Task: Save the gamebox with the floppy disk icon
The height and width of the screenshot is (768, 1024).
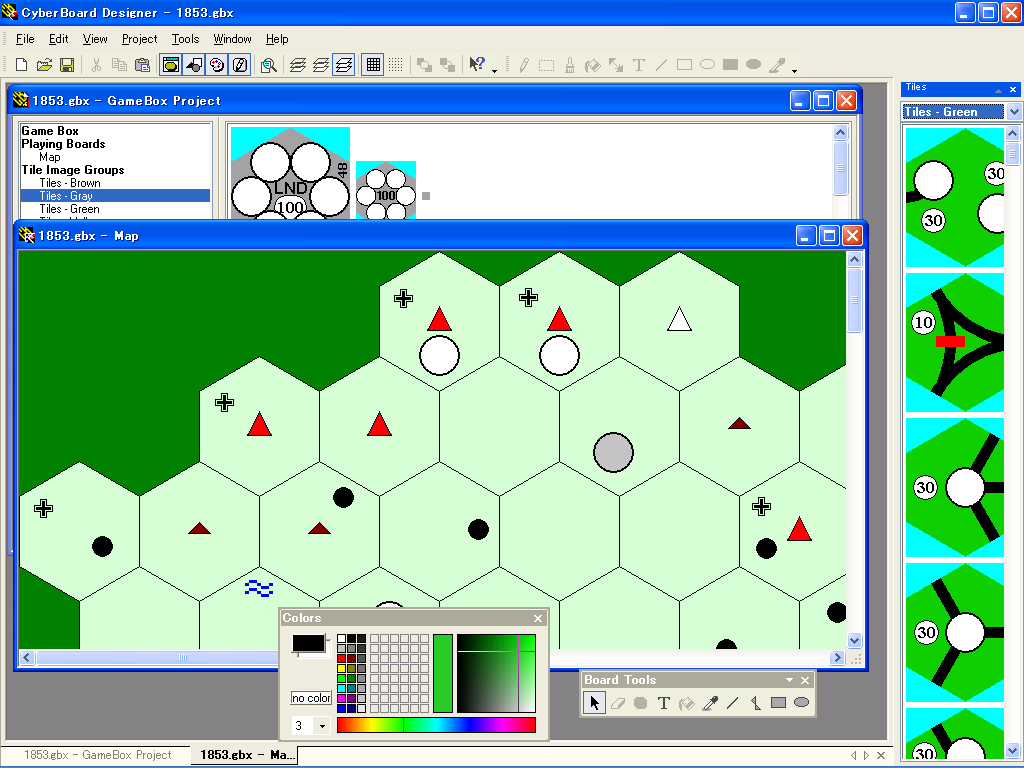Action: pos(67,65)
